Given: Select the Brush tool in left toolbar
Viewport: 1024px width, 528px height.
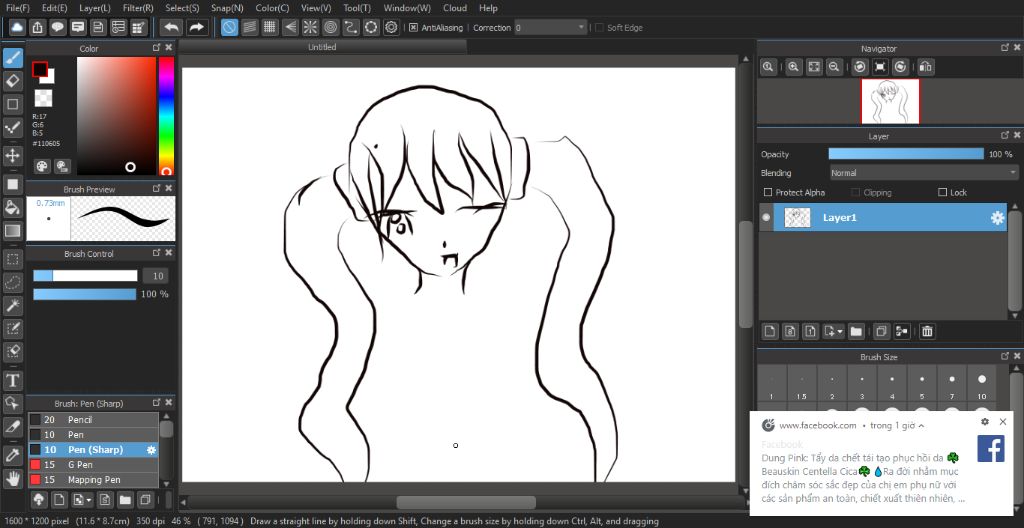Looking at the screenshot, I should point(12,58).
